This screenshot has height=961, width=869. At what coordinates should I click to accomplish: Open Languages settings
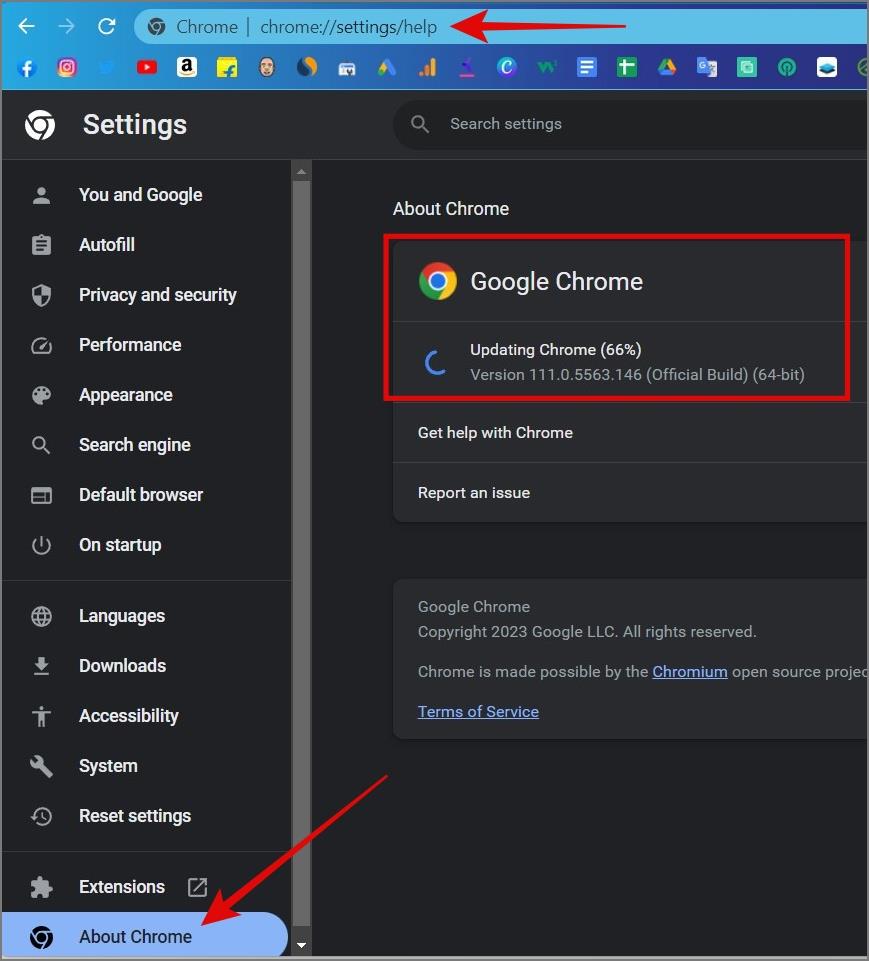[146, 616]
